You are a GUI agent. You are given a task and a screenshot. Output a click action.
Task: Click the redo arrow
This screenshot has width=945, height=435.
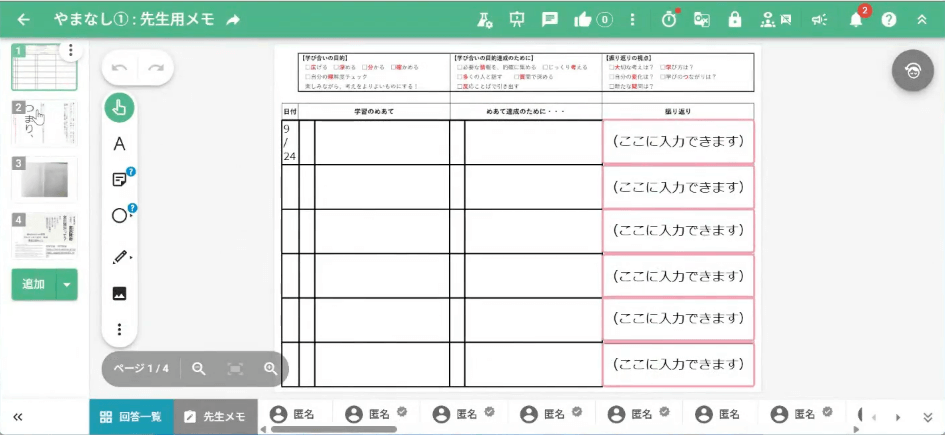click(156, 67)
